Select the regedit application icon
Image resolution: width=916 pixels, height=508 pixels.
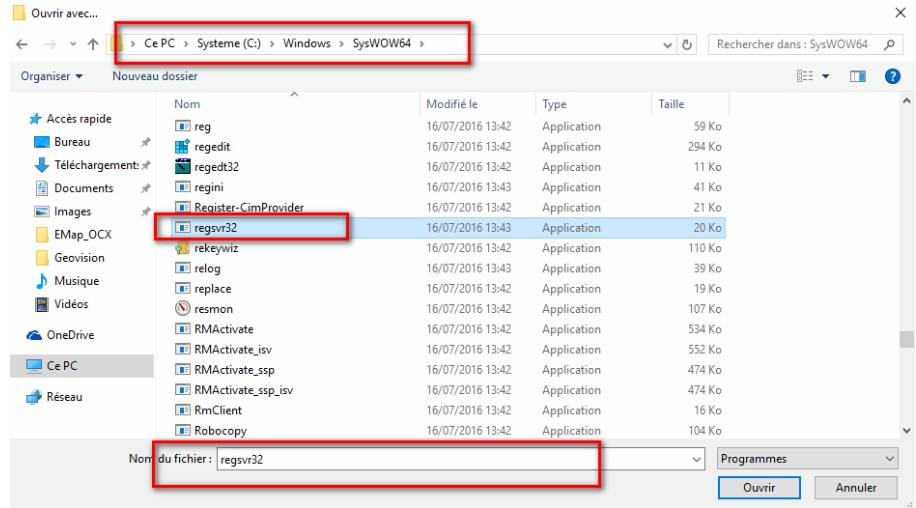click(183, 147)
